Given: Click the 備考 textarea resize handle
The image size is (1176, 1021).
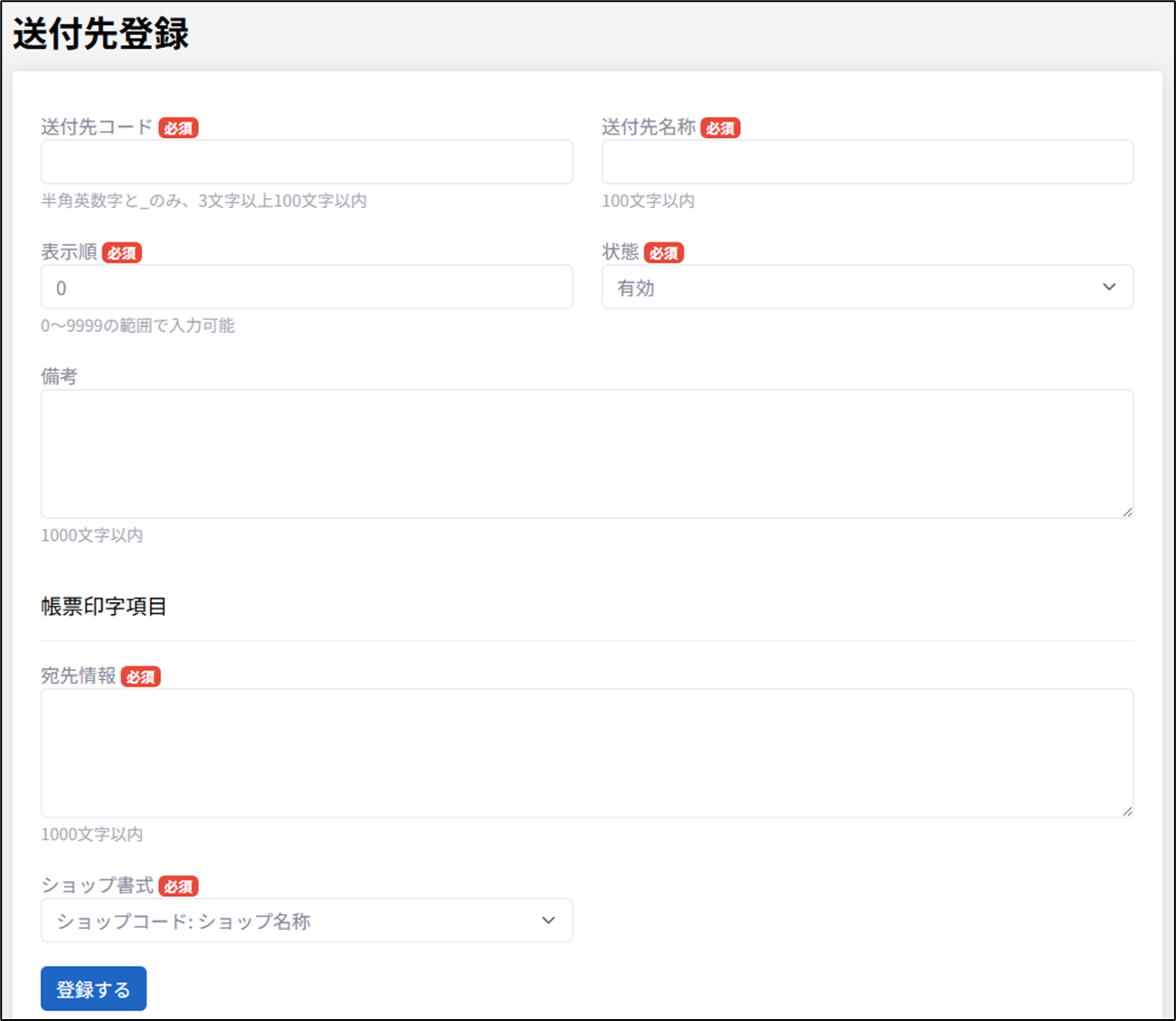Looking at the screenshot, I should (1126, 512).
